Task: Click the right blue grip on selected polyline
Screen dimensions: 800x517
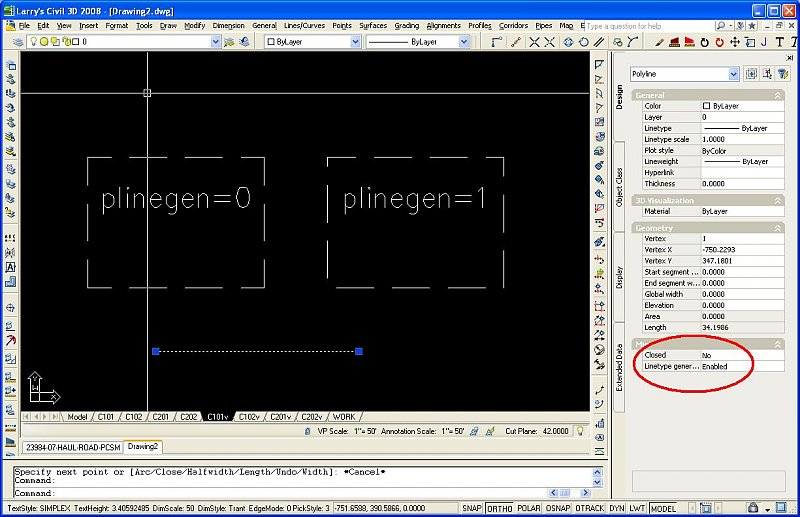Action: [x=359, y=351]
